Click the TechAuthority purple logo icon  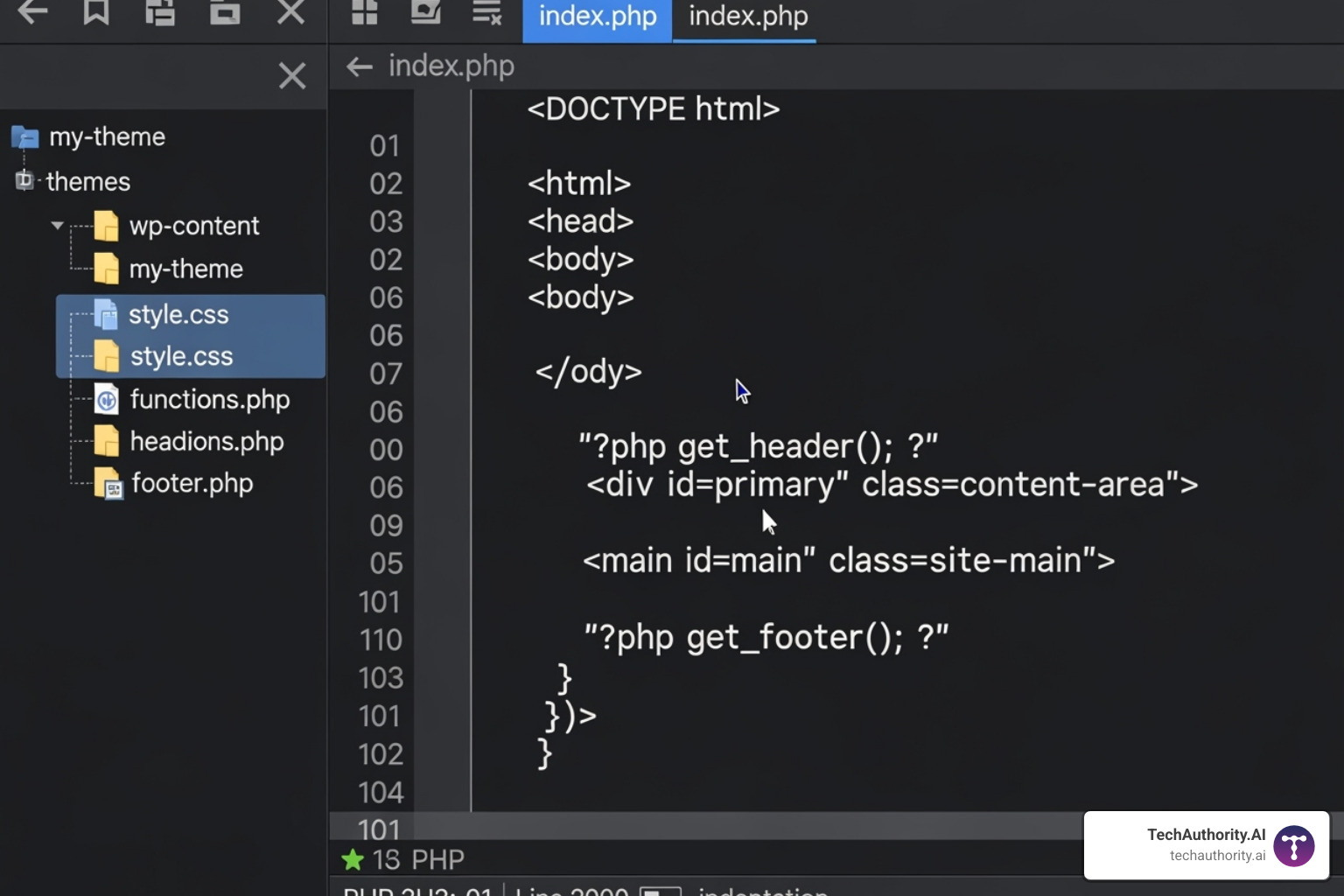point(1293,846)
